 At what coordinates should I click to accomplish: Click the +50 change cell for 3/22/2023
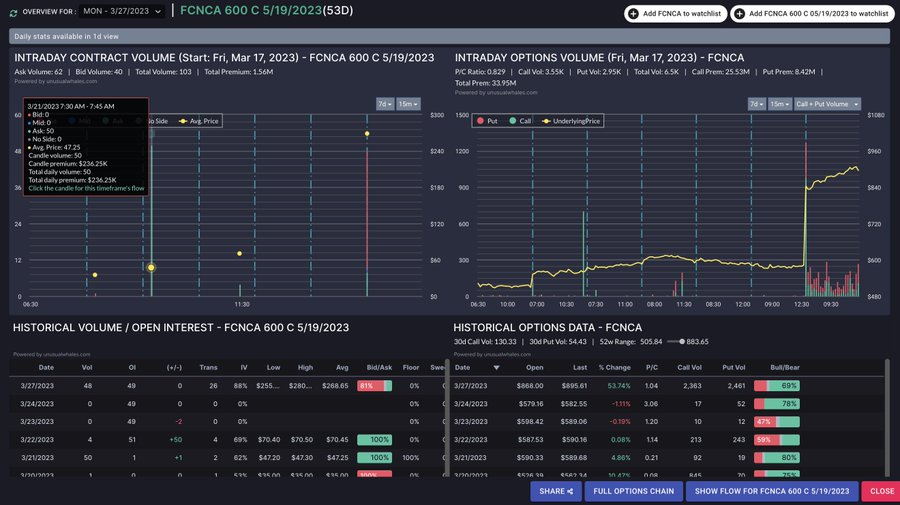tap(176, 440)
